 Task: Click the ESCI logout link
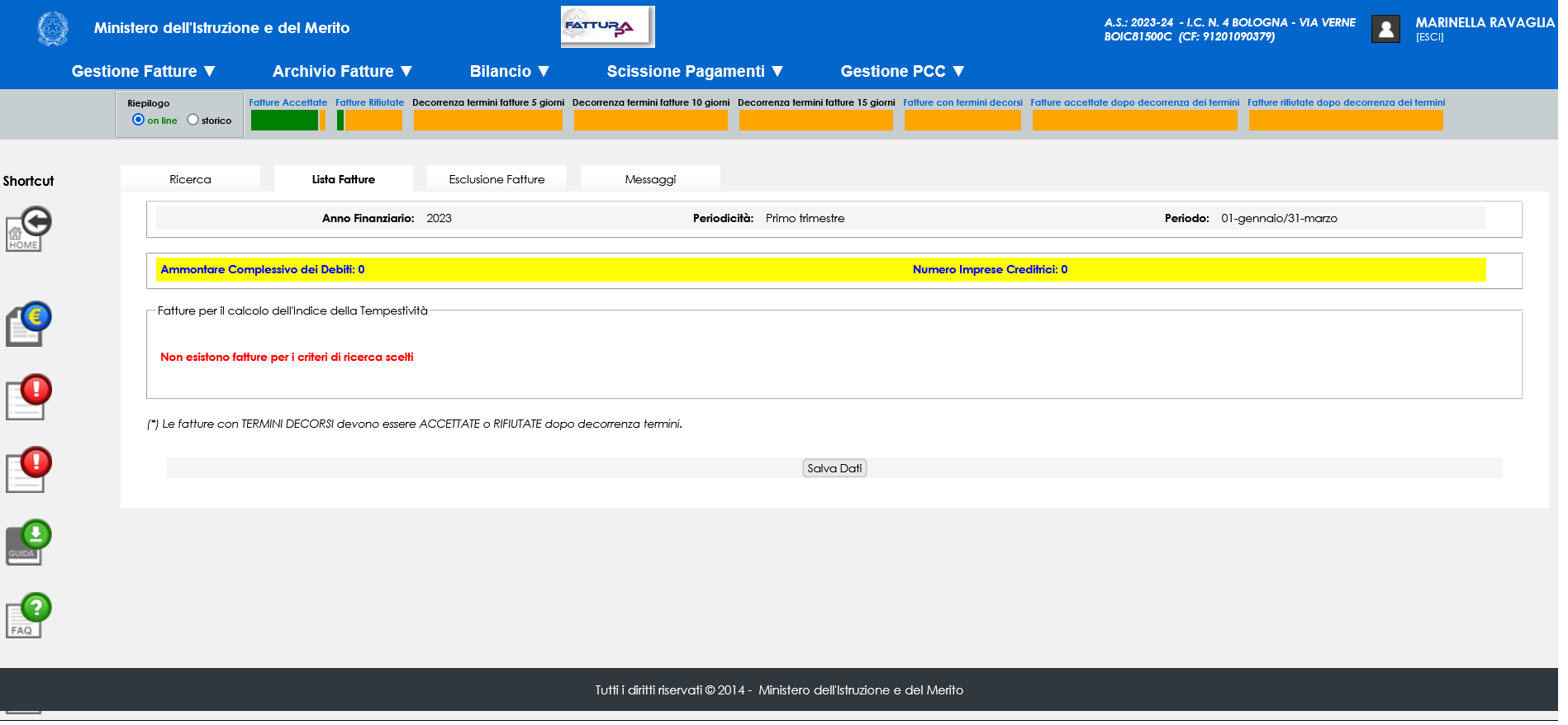(1429, 37)
